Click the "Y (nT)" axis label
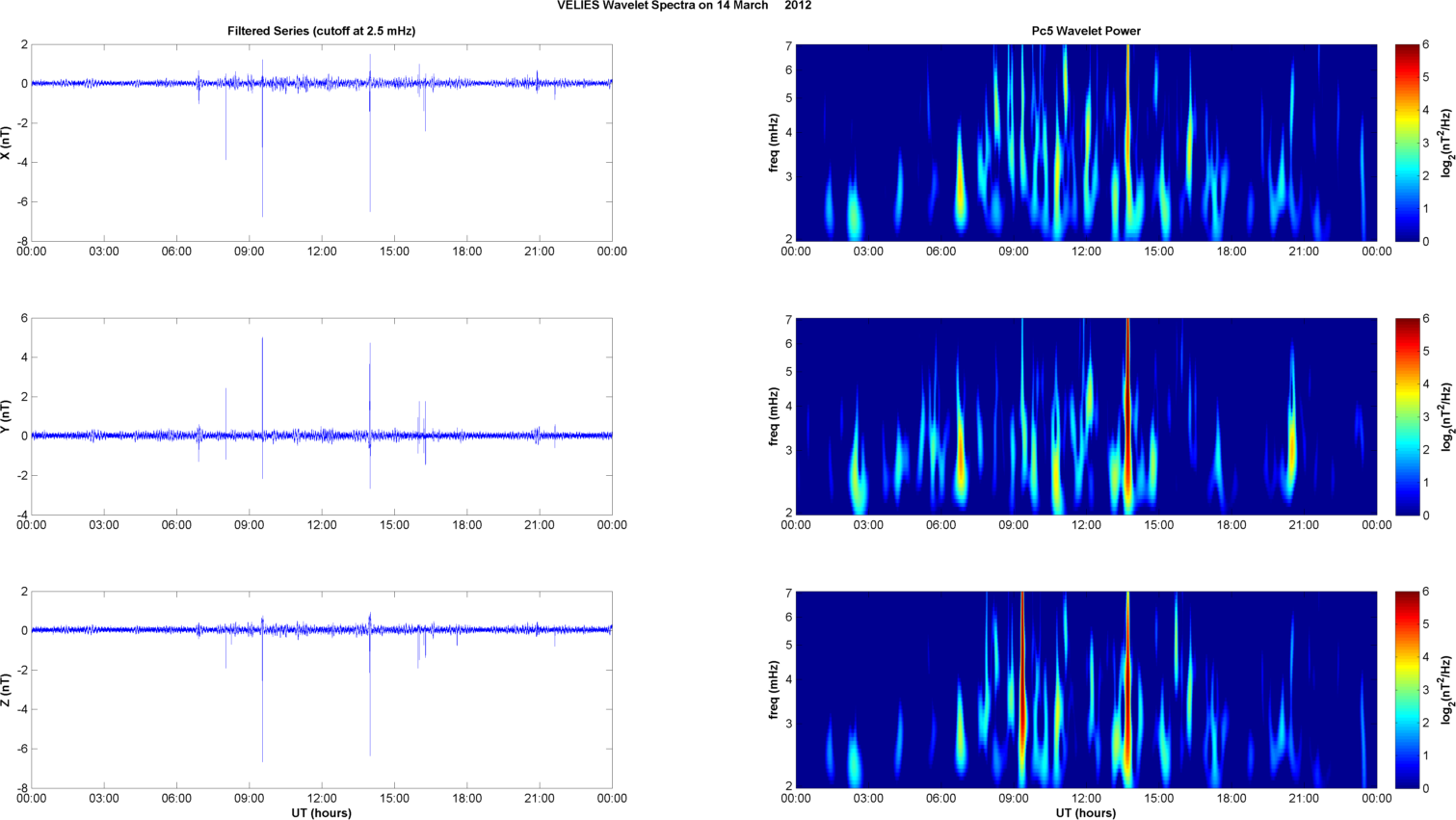The height and width of the screenshot is (820, 1456). [x=7, y=416]
